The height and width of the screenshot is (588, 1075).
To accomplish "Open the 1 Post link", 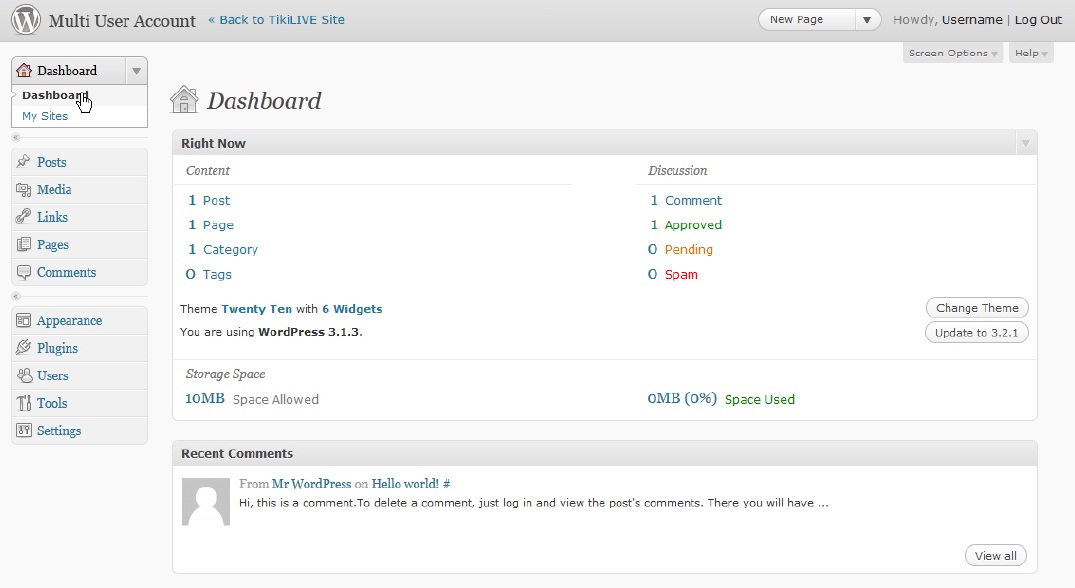I will click(x=209, y=200).
